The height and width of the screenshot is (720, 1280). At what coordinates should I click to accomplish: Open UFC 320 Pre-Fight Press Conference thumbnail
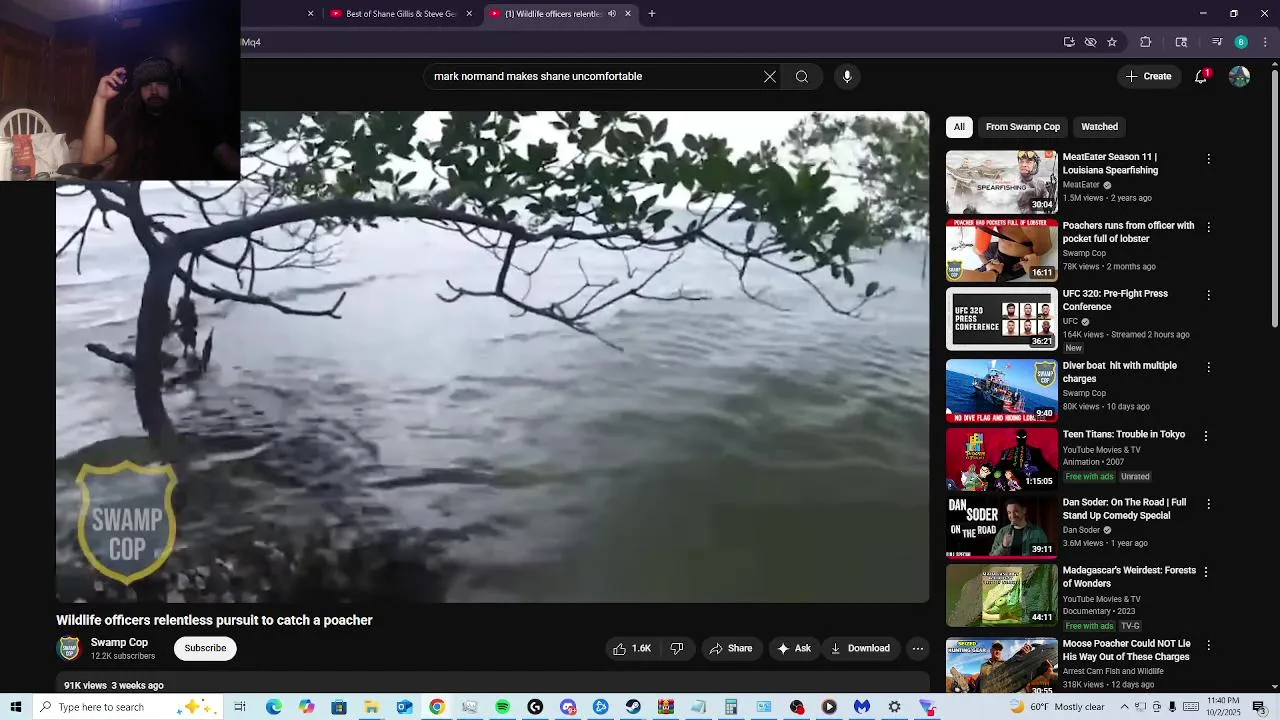(x=1001, y=319)
